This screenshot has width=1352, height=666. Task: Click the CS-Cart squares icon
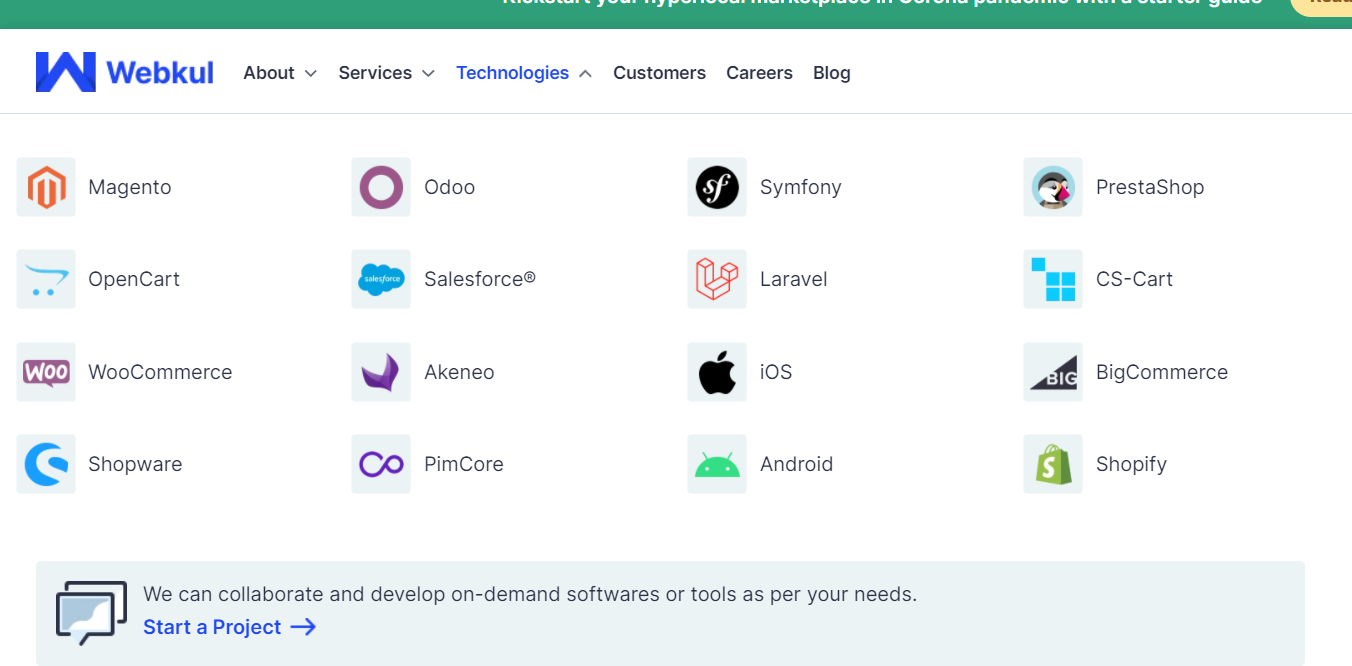click(x=1053, y=279)
